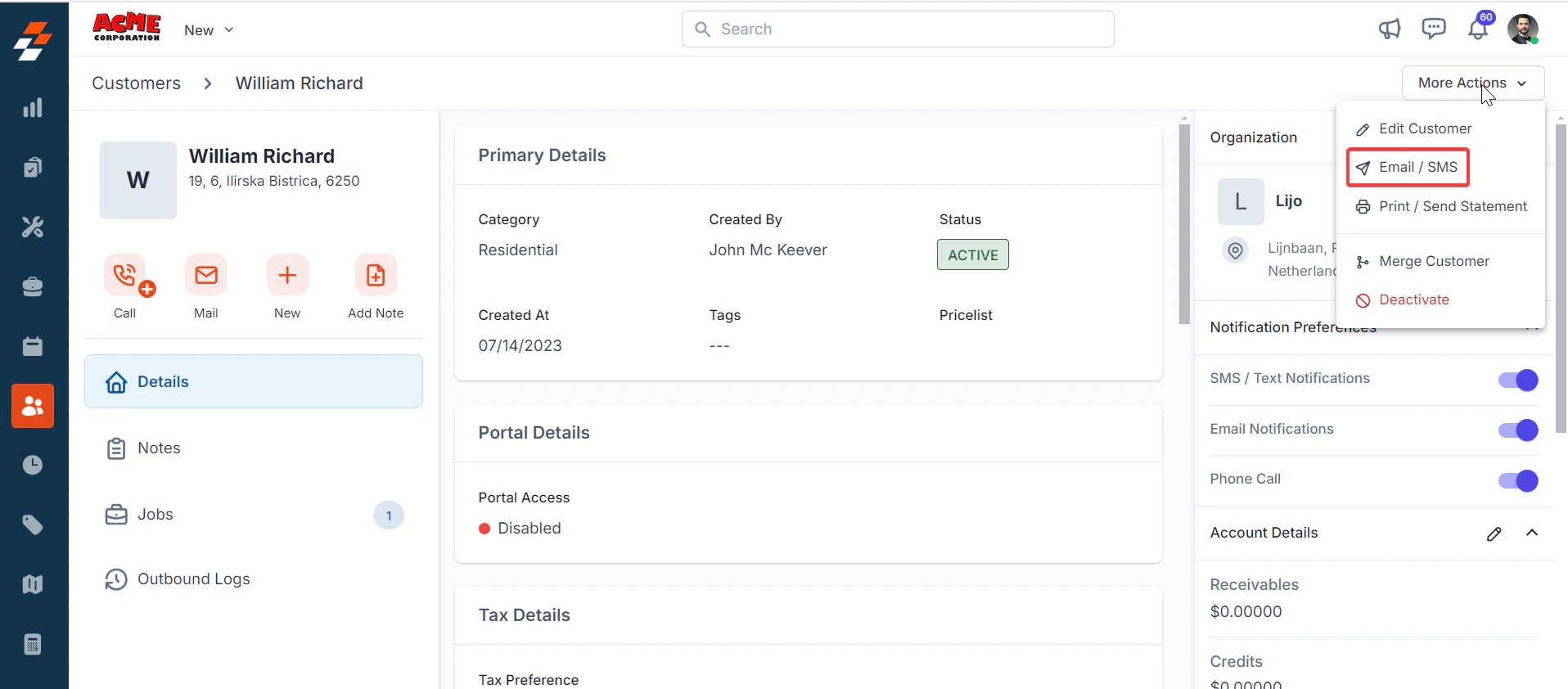Click the Residential category value
The image size is (1568, 689).
518,250
